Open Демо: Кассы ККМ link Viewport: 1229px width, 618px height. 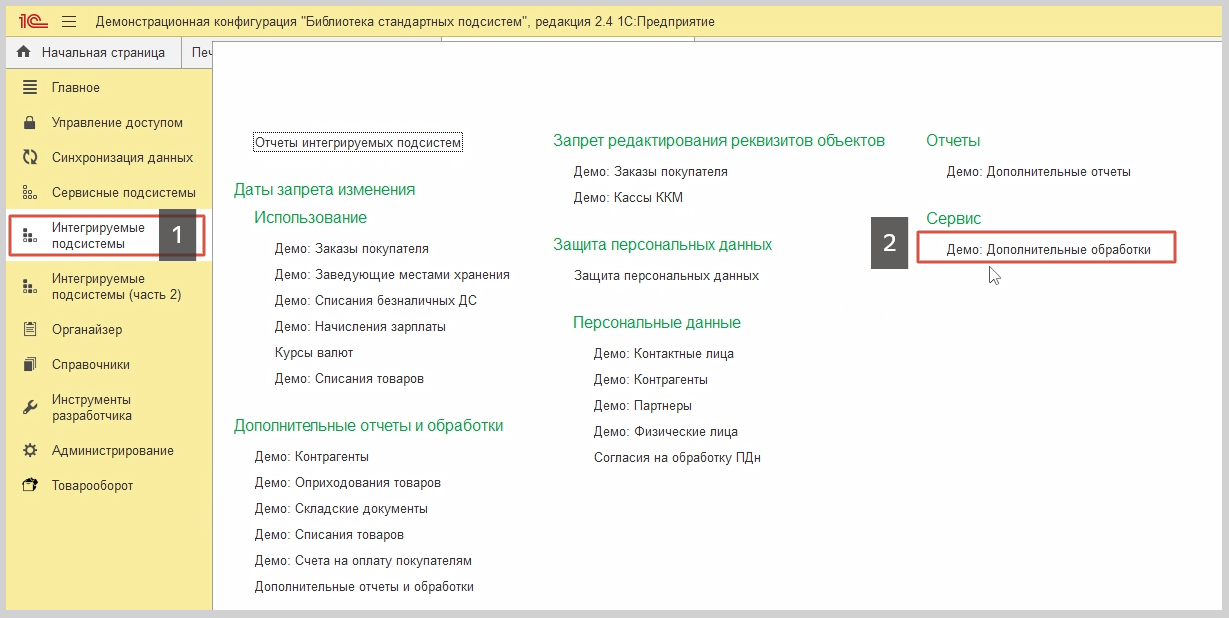(628, 198)
